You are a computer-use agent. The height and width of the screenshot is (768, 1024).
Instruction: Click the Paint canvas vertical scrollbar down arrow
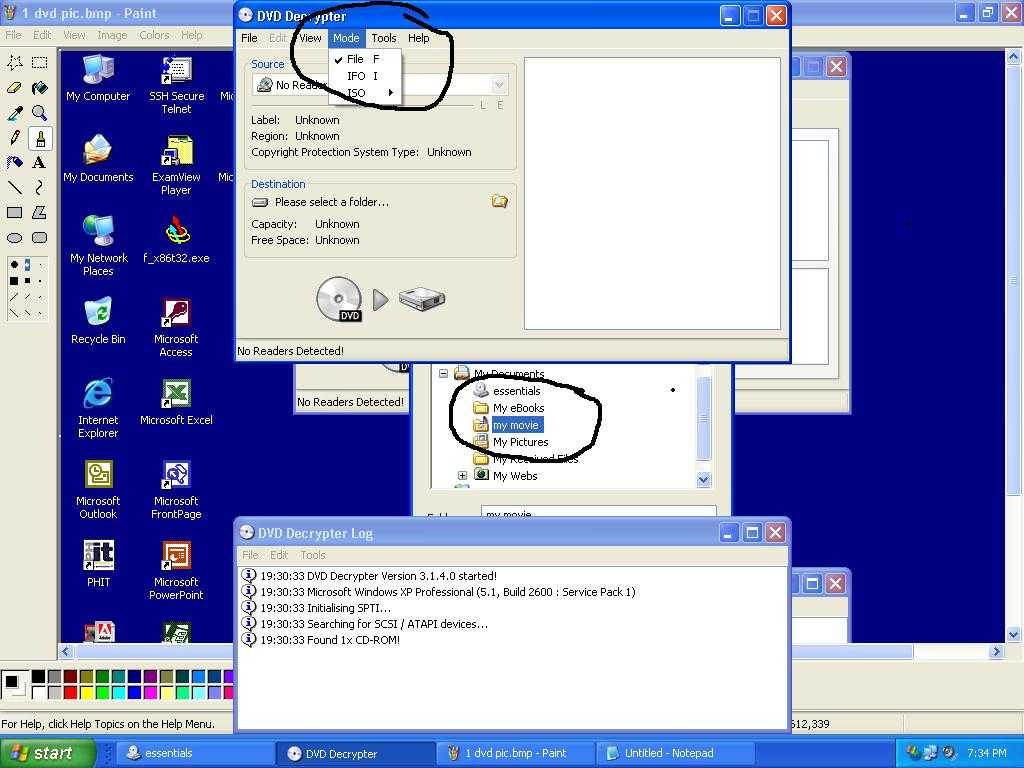(x=1013, y=634)
